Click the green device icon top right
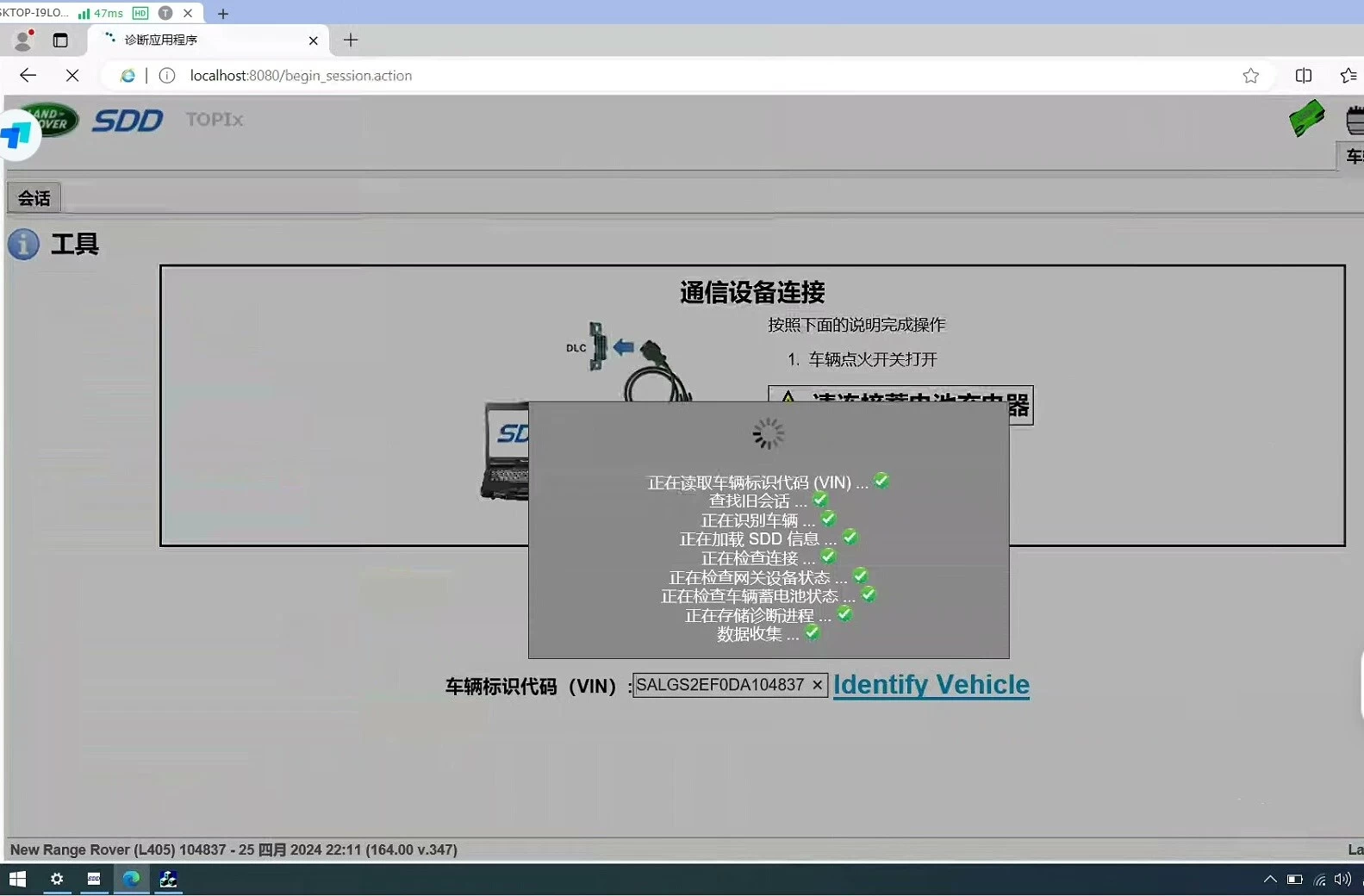Image resolution: width=1364 pixels, height=896 pixels. tap(1306, 119)
